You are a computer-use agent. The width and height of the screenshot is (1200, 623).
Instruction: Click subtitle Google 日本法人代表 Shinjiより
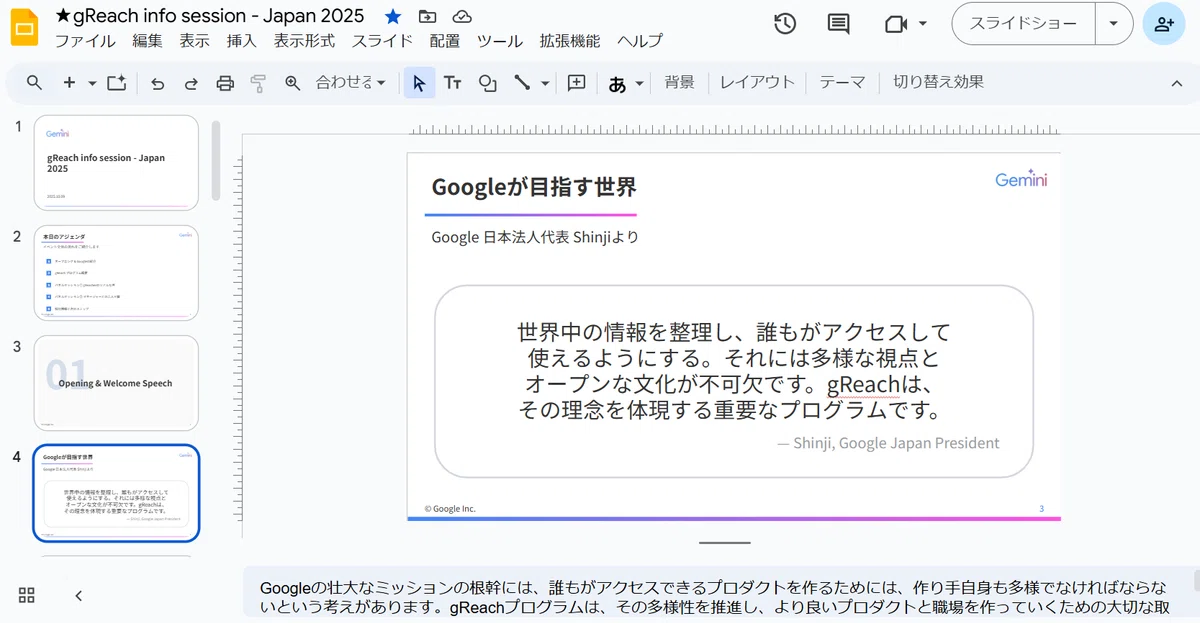pyautogui.click(x=535, y=237)
